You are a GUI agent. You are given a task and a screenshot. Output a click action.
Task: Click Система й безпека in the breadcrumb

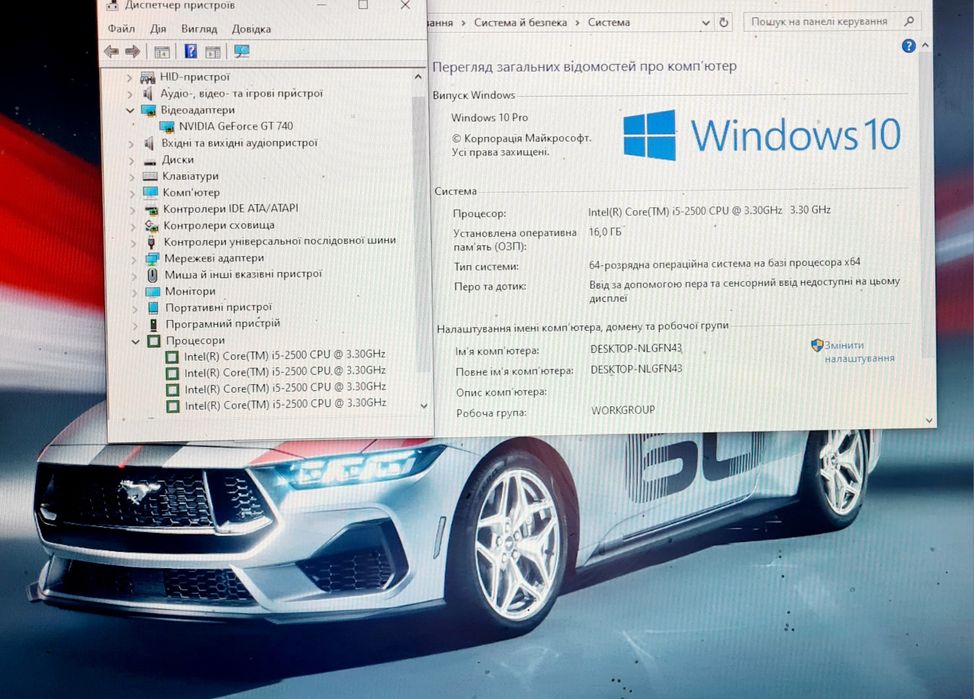click(520, 22)
